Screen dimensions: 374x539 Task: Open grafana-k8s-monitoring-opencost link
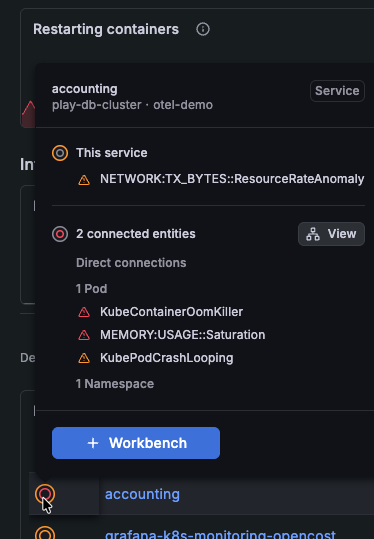point(220,534)
